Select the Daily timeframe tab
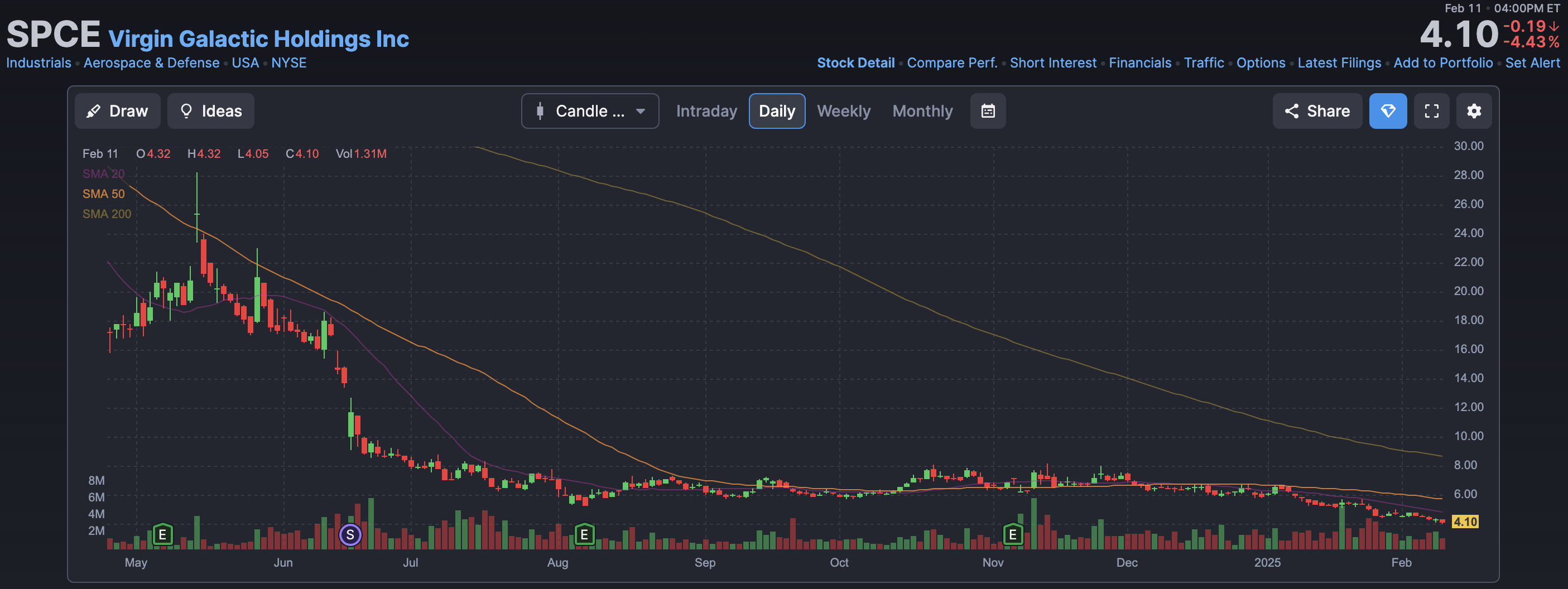Screen dimensions: 1568x589 click(x=777, y=111)
